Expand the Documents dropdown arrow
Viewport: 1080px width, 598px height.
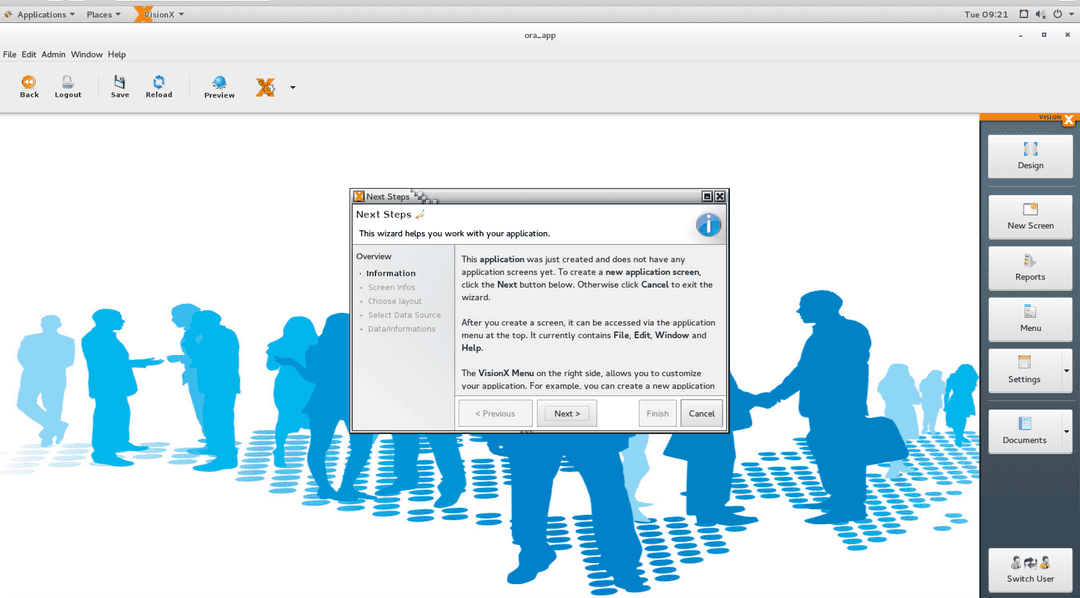1066,431
